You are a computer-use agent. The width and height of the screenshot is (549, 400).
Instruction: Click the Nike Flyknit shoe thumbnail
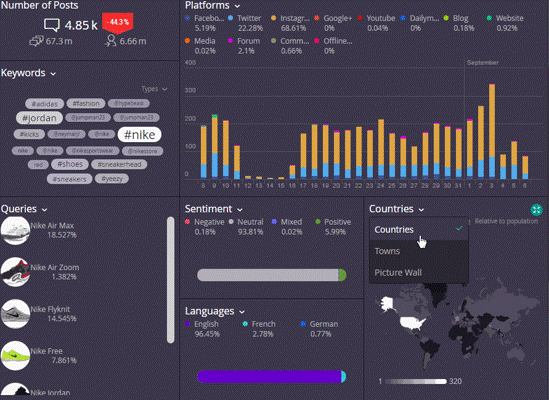click(x=15, y=314)
